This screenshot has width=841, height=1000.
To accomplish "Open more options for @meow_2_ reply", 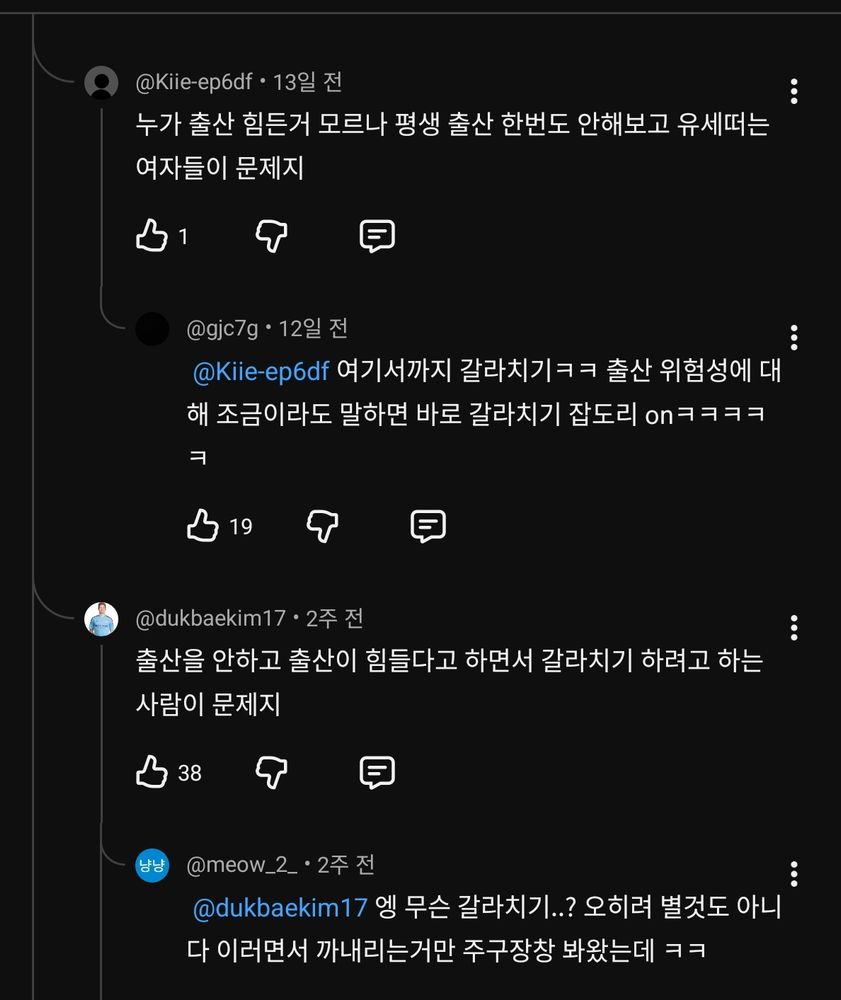I will (x=794, y=874).
